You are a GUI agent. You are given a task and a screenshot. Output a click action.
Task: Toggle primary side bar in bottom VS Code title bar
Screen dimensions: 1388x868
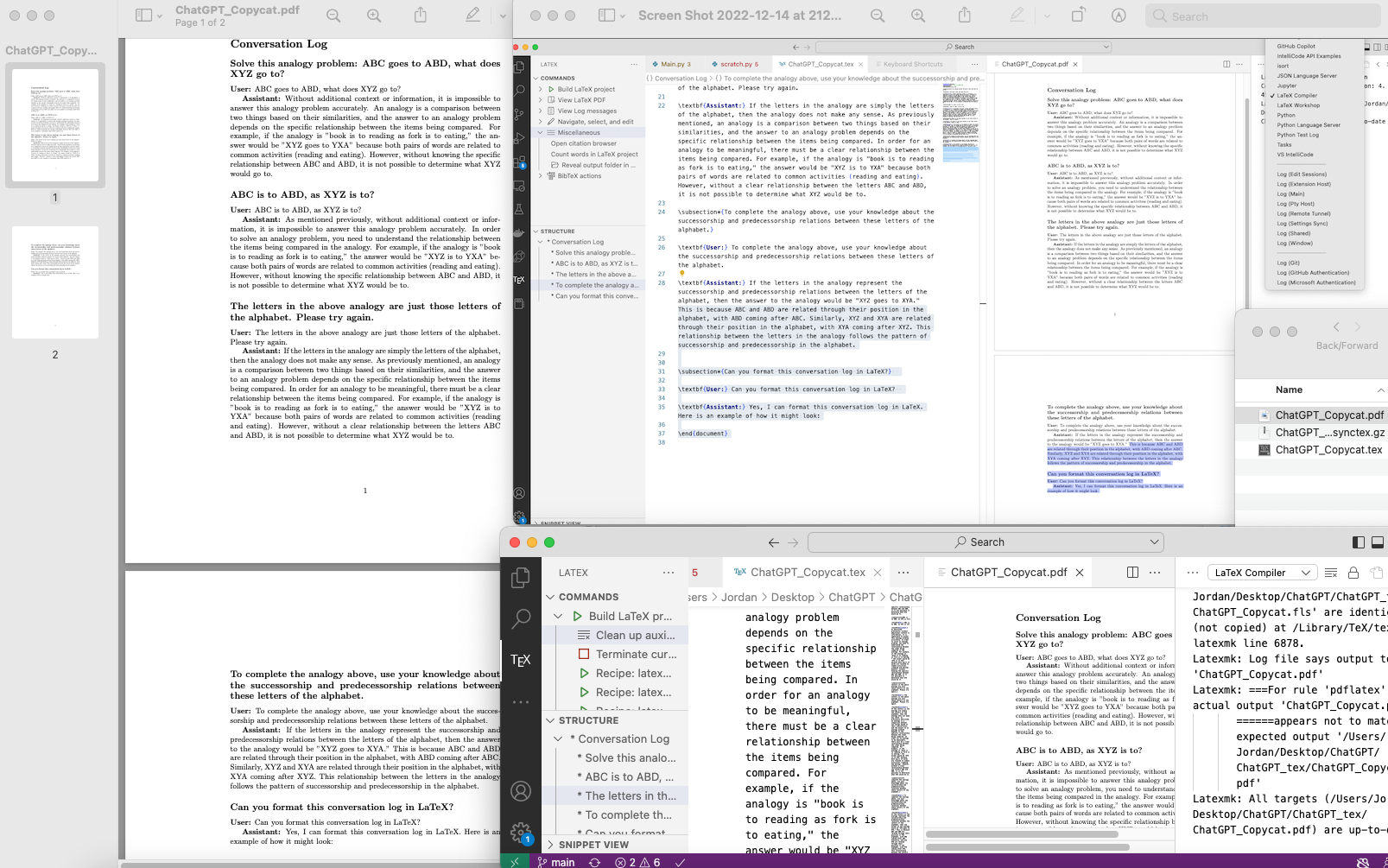tap(1359, 542)
